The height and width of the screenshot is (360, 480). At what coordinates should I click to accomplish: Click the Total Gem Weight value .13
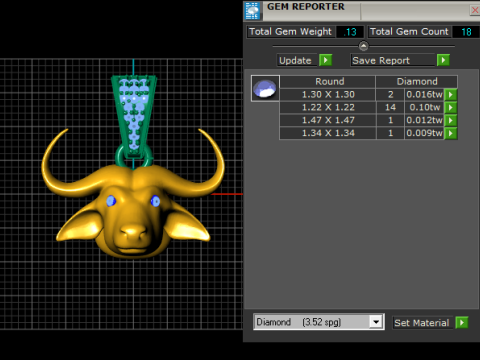point(350,32)
